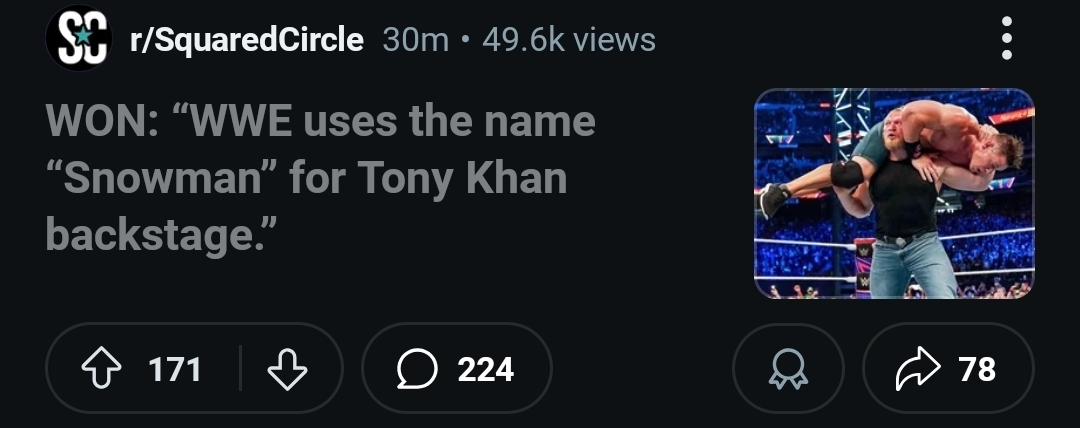Open the wrestling match thumbnail image
Image resolution: width=1080 pixels, height=428 pixels.
[x=893, y=193]
